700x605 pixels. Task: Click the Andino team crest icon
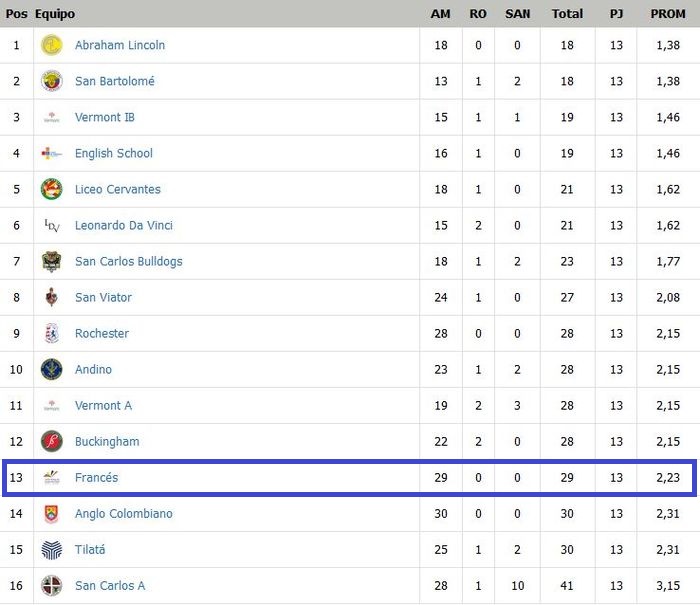point(52,369)
